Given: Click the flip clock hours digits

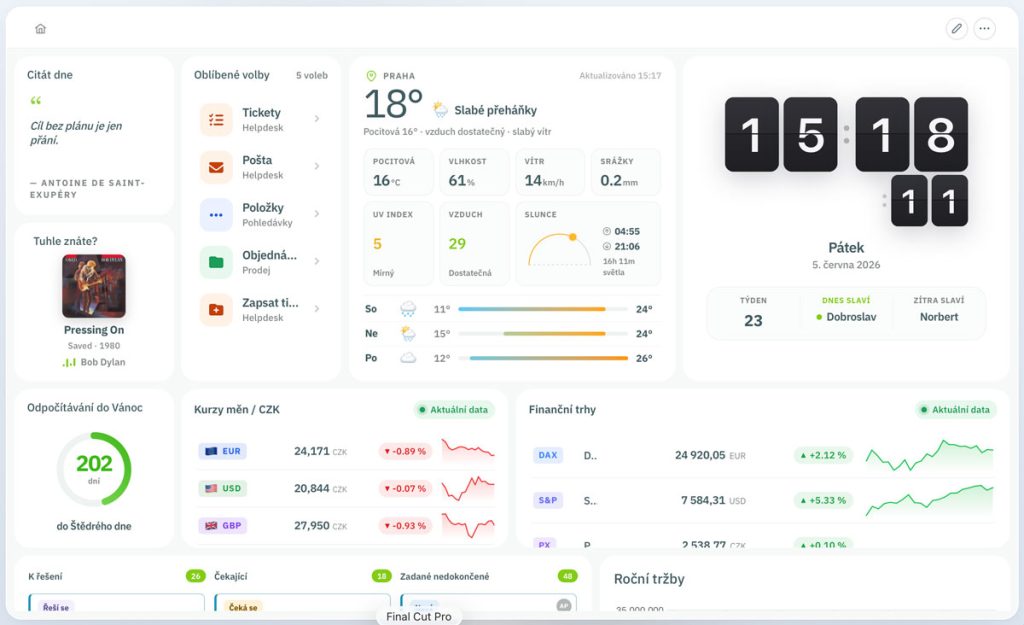Looking at the screenshot, I should (781, 135).
